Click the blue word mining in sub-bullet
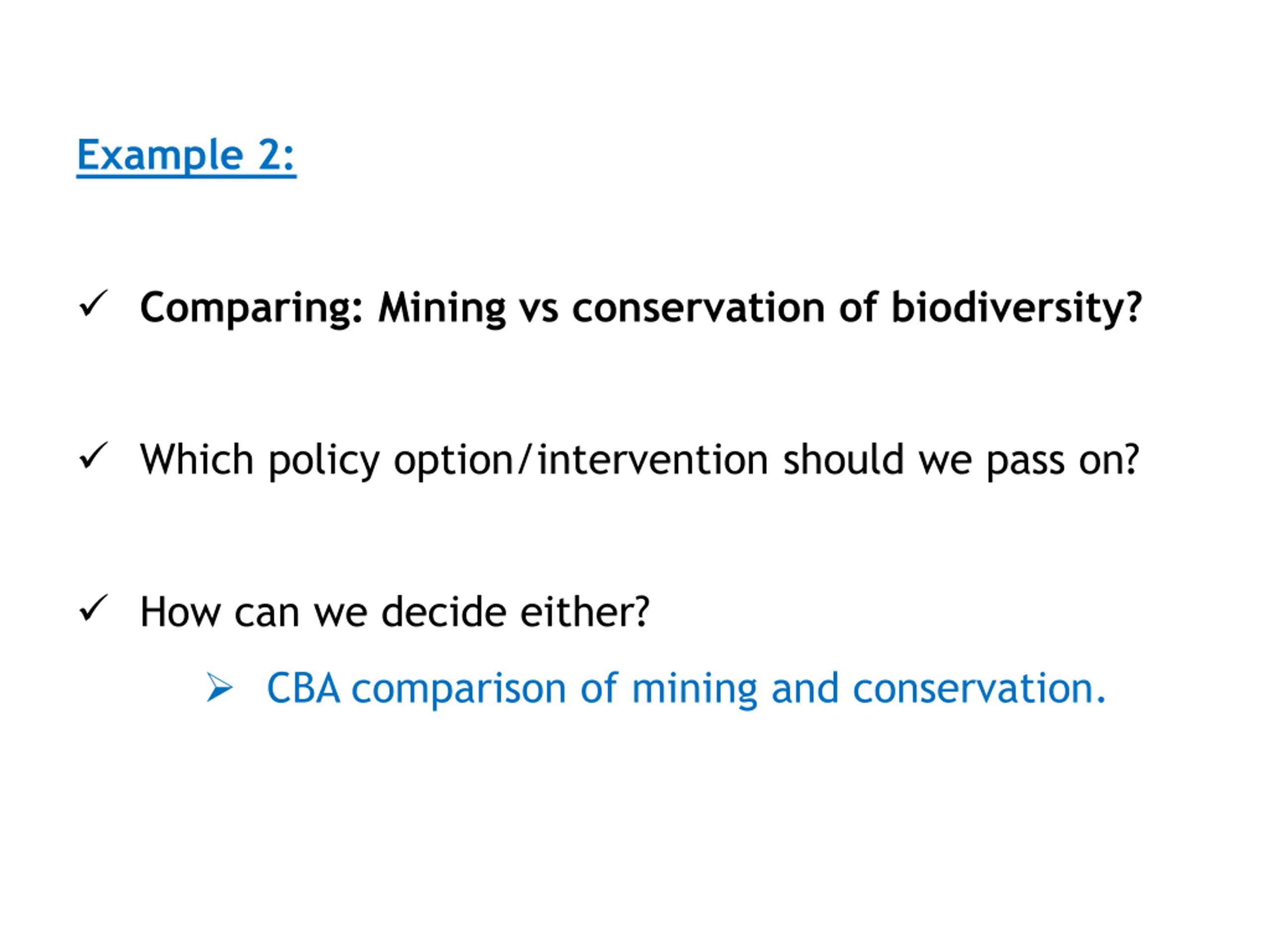The image size is (1270, 952). 694,690
